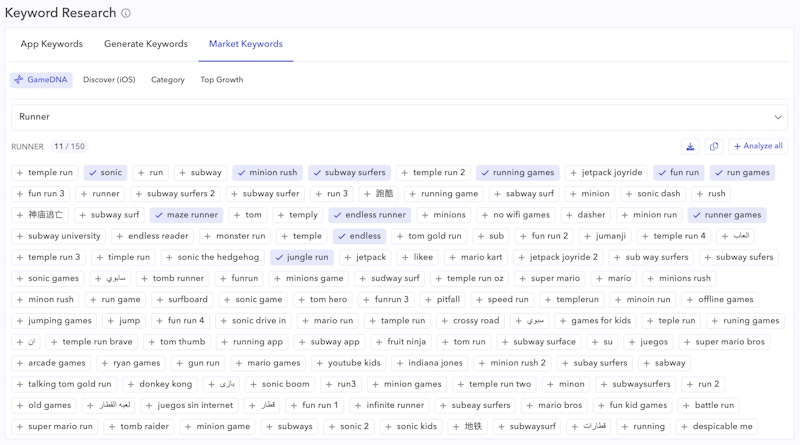Select the Top Growth filter

pyautogui.click(x=221, y=80)
